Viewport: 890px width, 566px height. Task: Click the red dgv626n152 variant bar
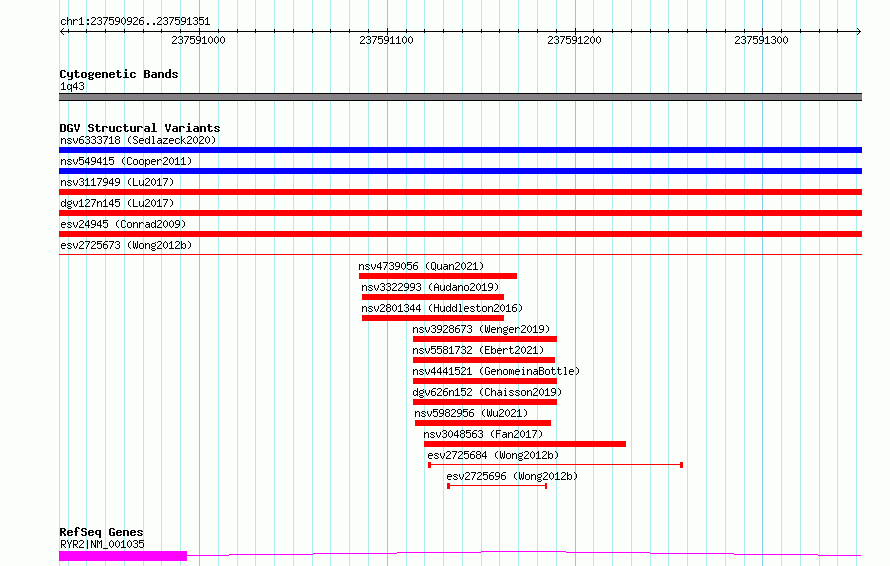coord(485,402)
